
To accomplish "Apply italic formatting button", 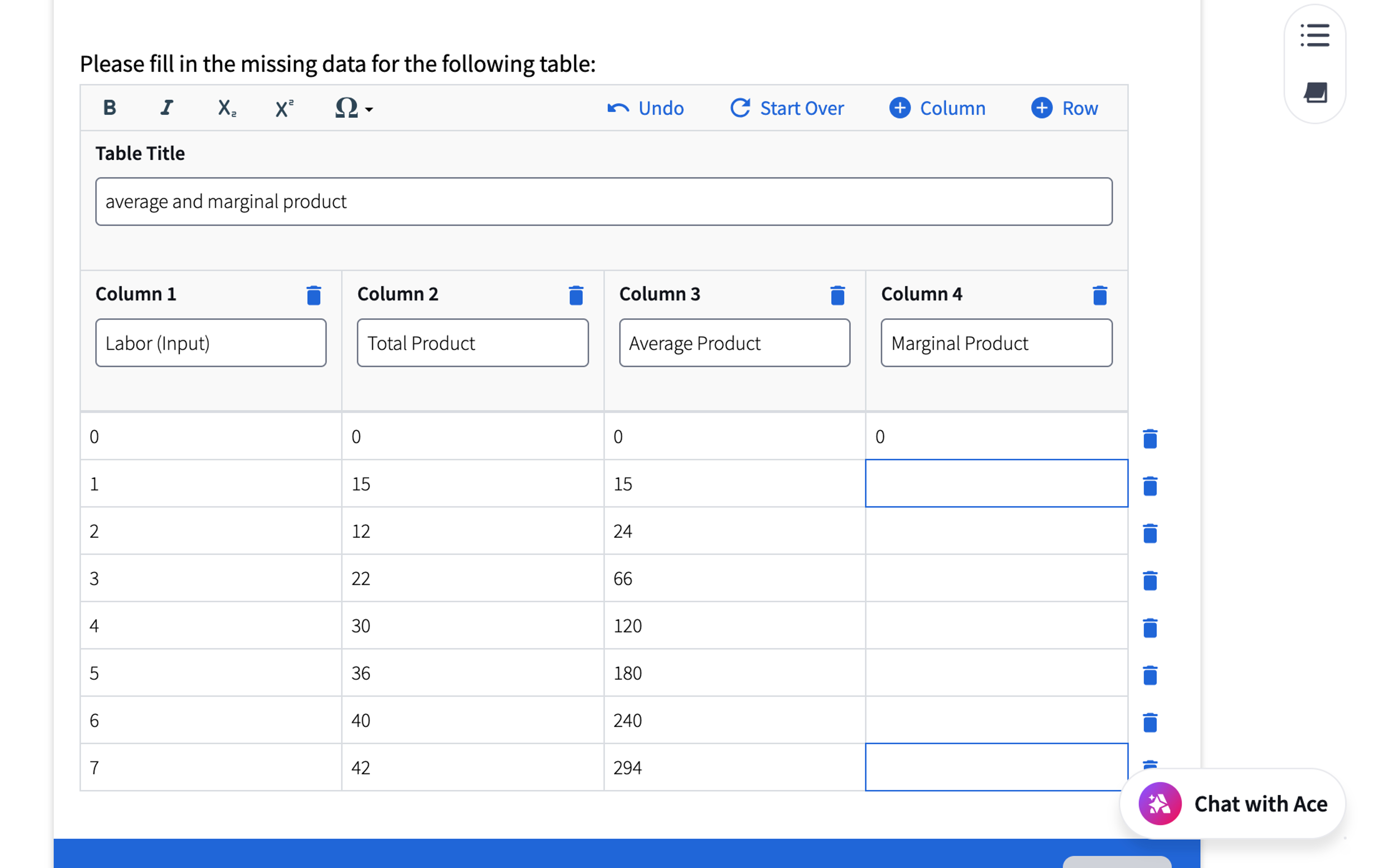I will (166, 108).
